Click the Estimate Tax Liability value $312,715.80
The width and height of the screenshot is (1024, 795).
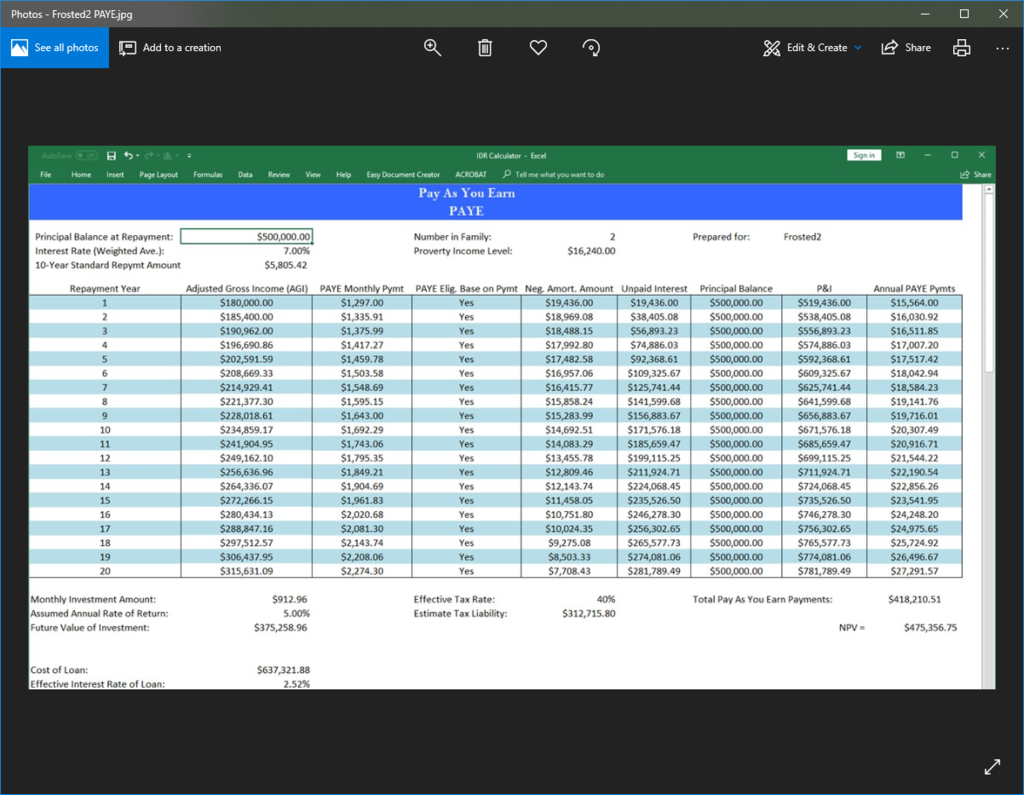point(588,613)
